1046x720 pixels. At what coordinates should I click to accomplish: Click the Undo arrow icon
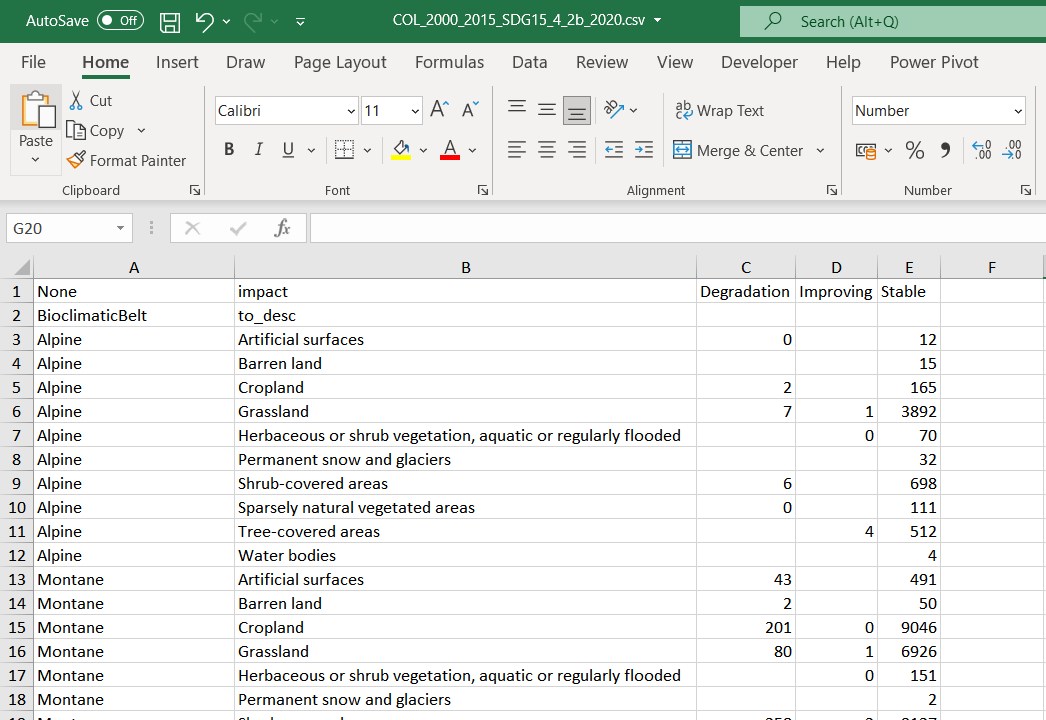pyautogui.click(x=204, y=21)
